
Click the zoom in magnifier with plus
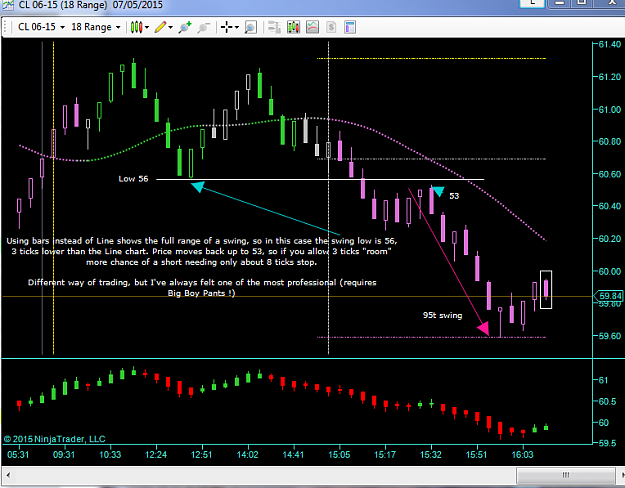(x=185, y=27)
